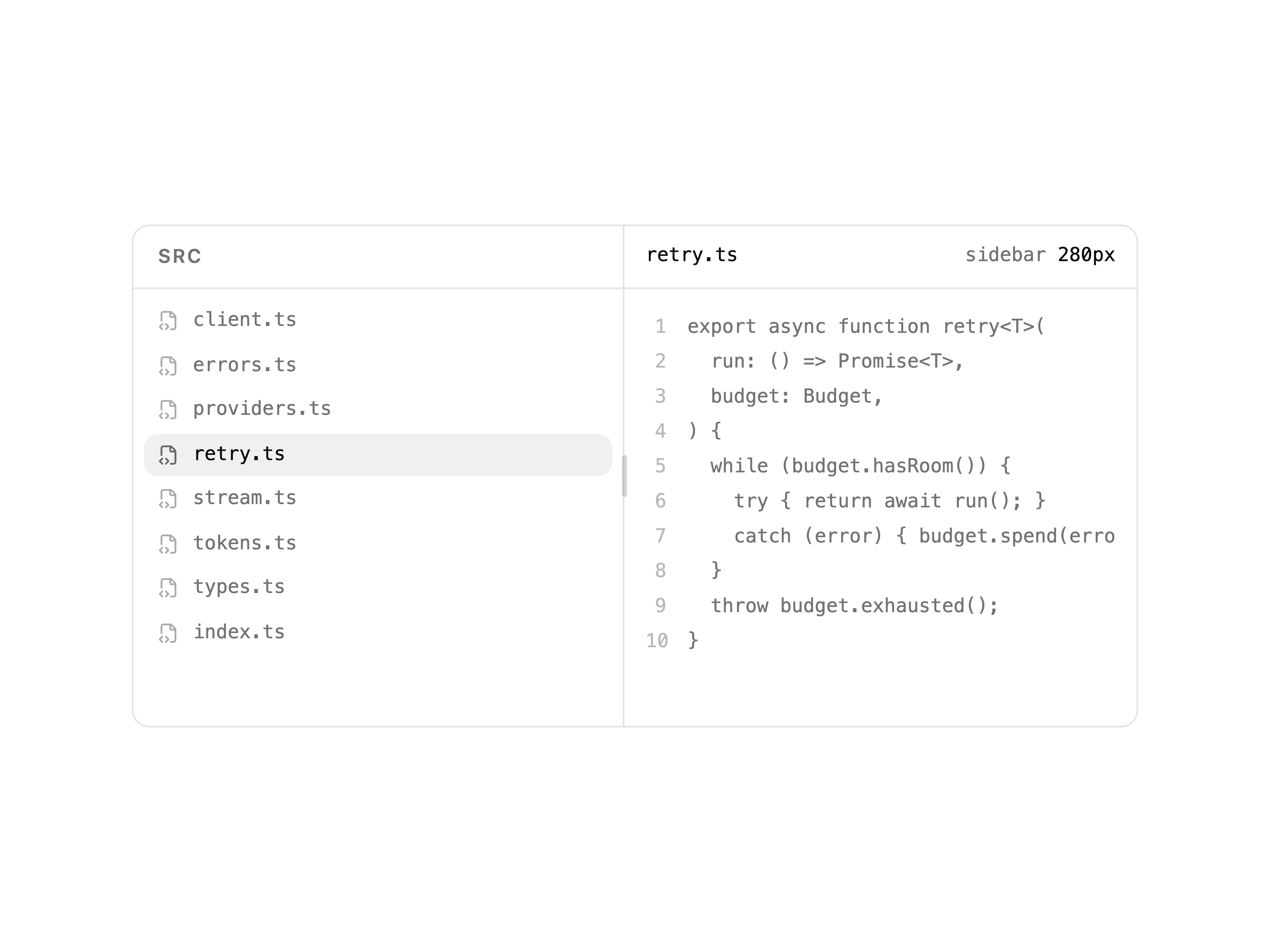Open client.ts in the file list
Screen dimensions: 1270x952
[x=378, y=320]
